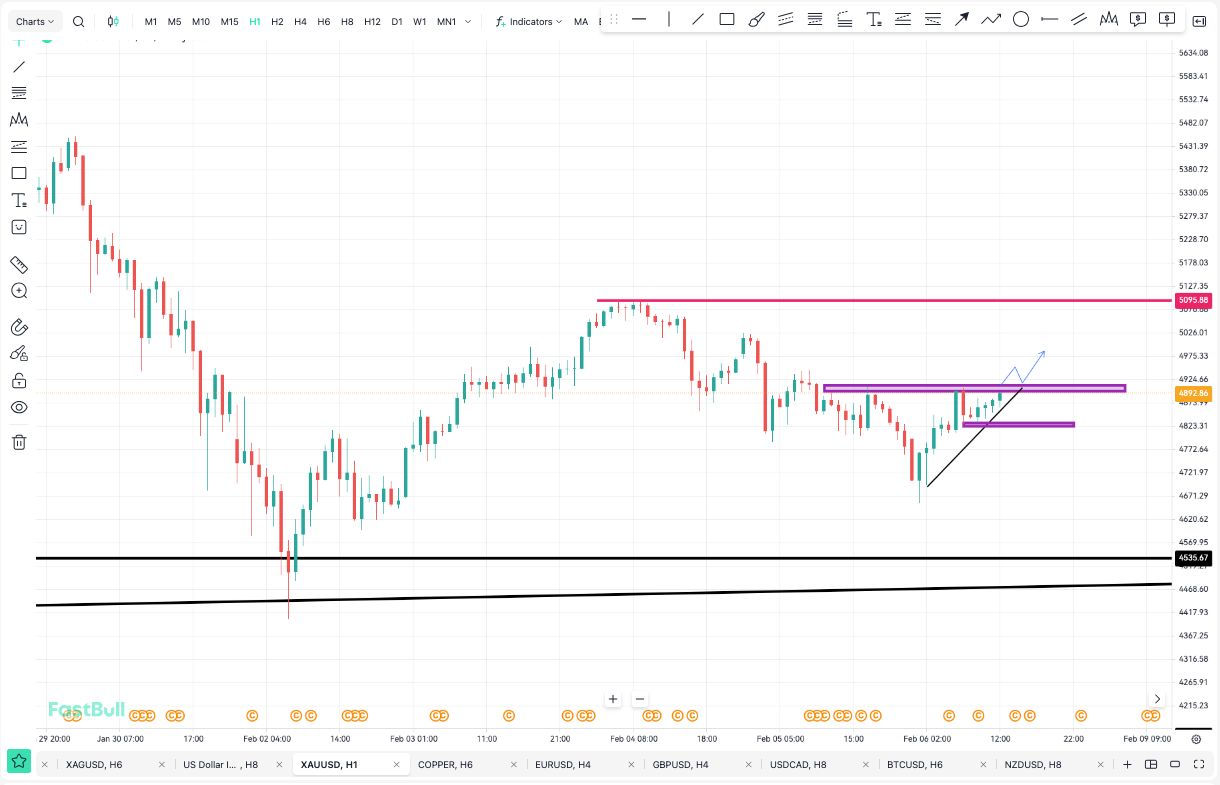Collapse the right panel toggle icon
Screen dimensions: 1220x785
(1198, 21)
